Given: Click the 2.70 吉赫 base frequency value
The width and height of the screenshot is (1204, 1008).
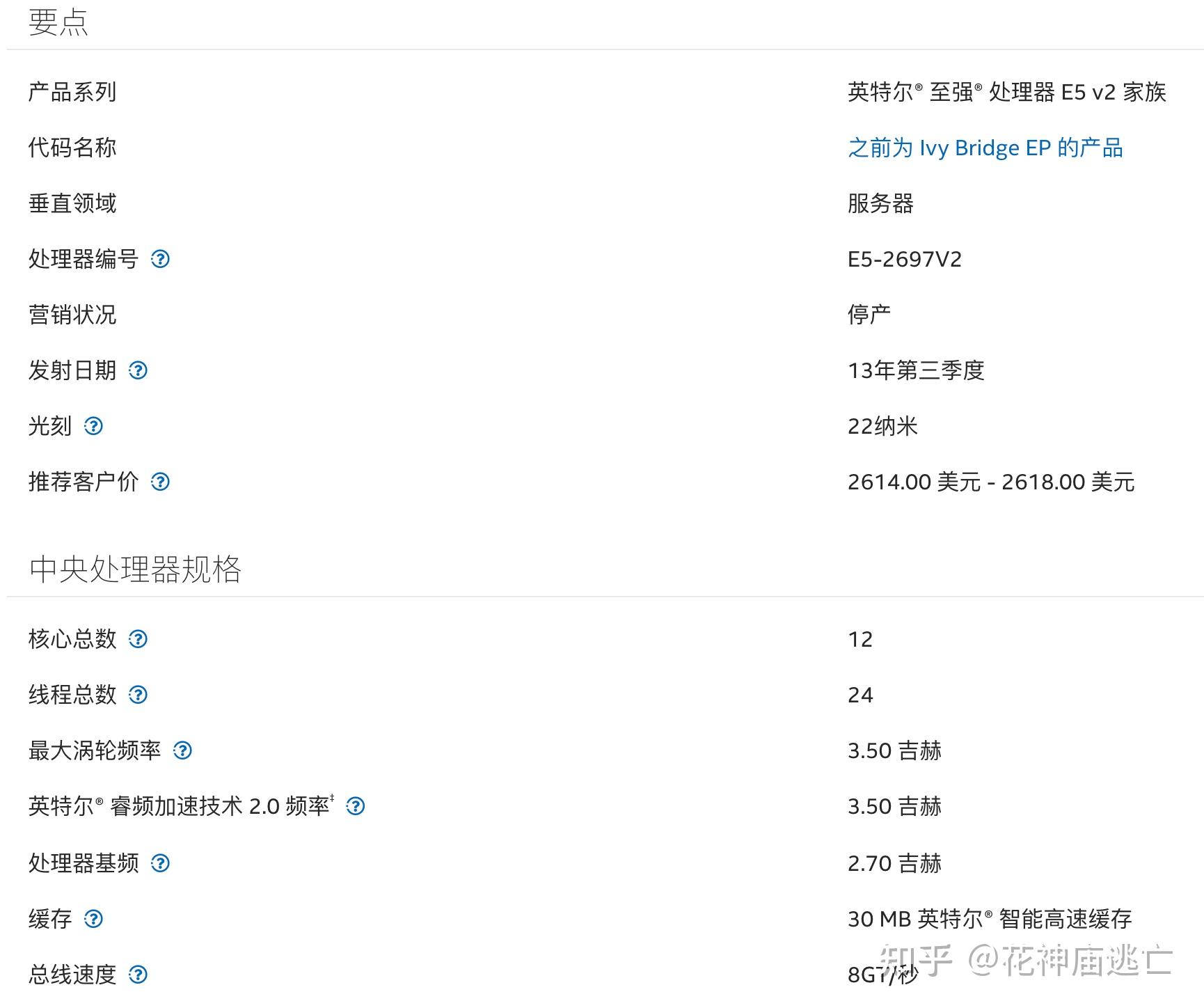Looking at the screenshot, I should (894, 863).
